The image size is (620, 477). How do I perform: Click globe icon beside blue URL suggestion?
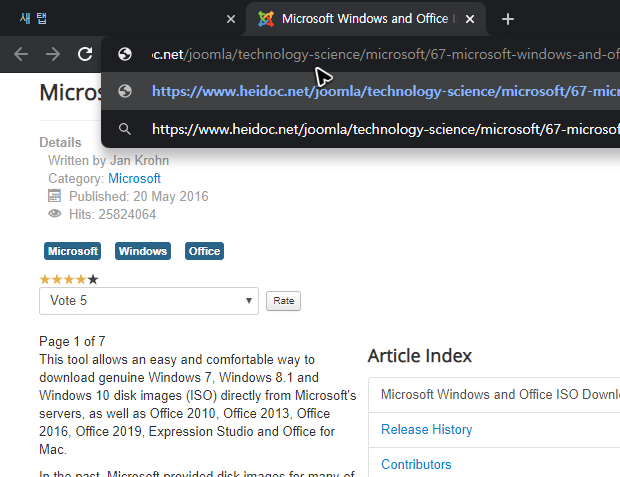[x=125, y=91]
